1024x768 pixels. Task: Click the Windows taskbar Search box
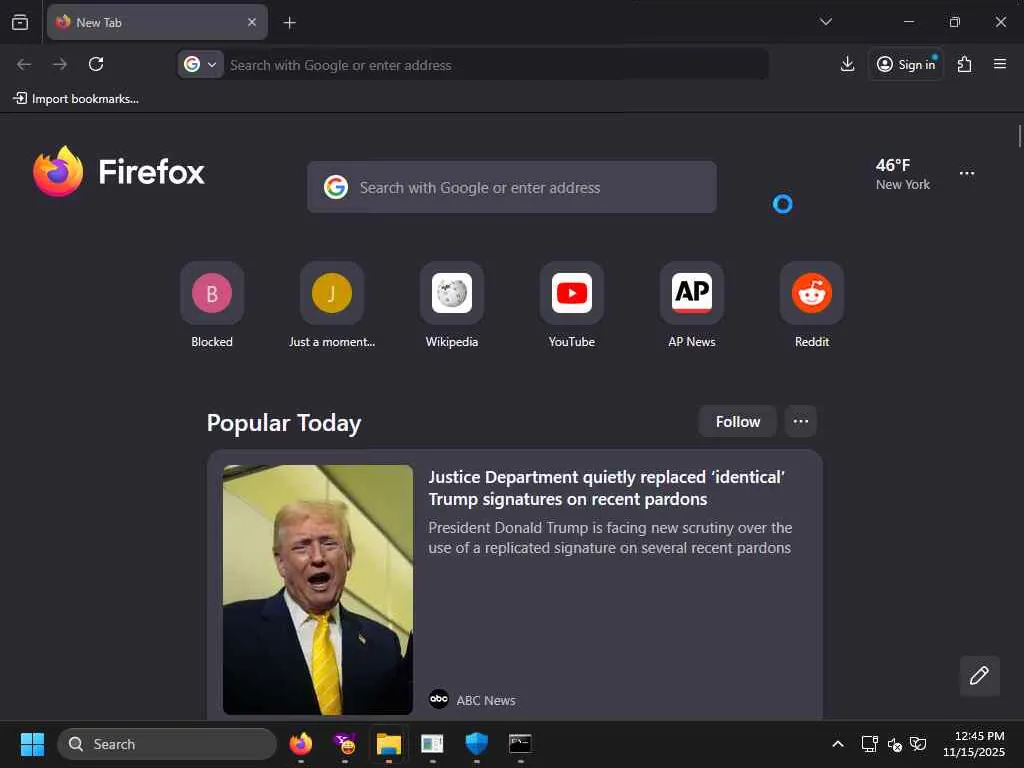coord(167,744)
